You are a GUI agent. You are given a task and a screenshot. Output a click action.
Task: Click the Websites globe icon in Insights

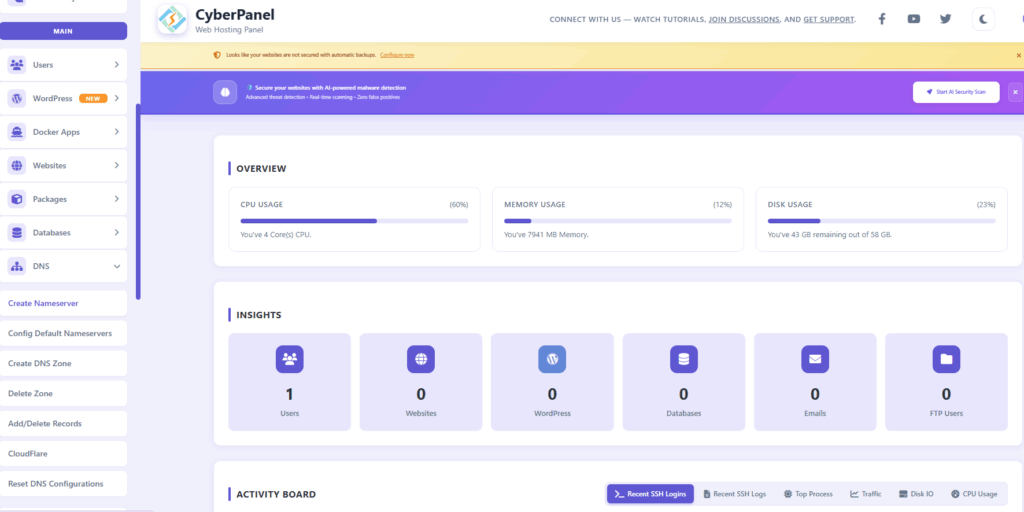coord(421,359)
